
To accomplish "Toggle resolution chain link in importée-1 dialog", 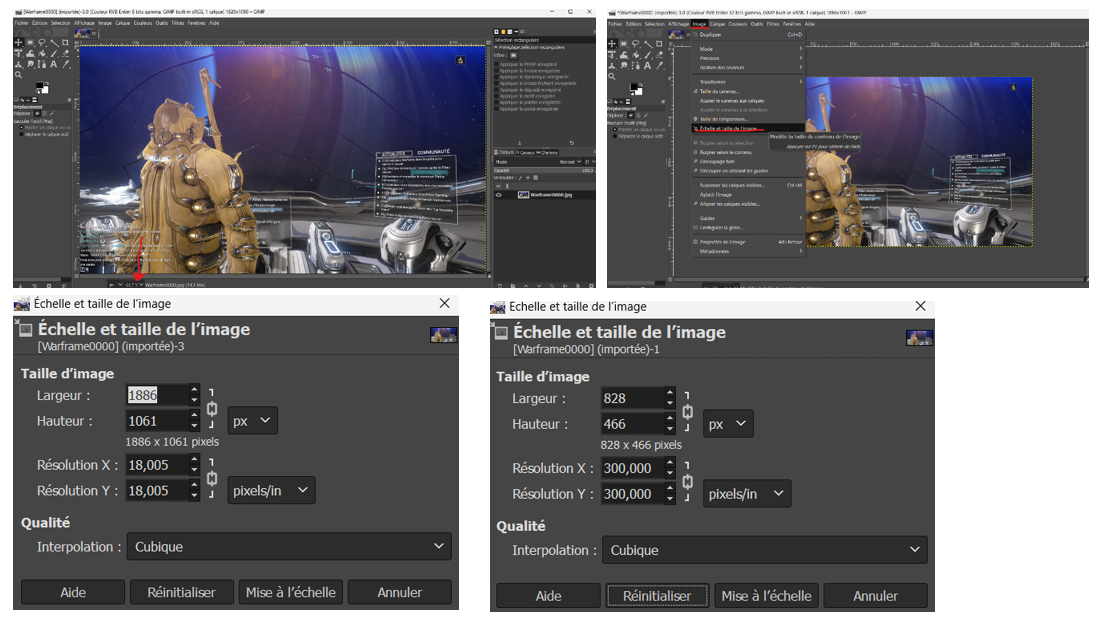I will pos(688,482).
